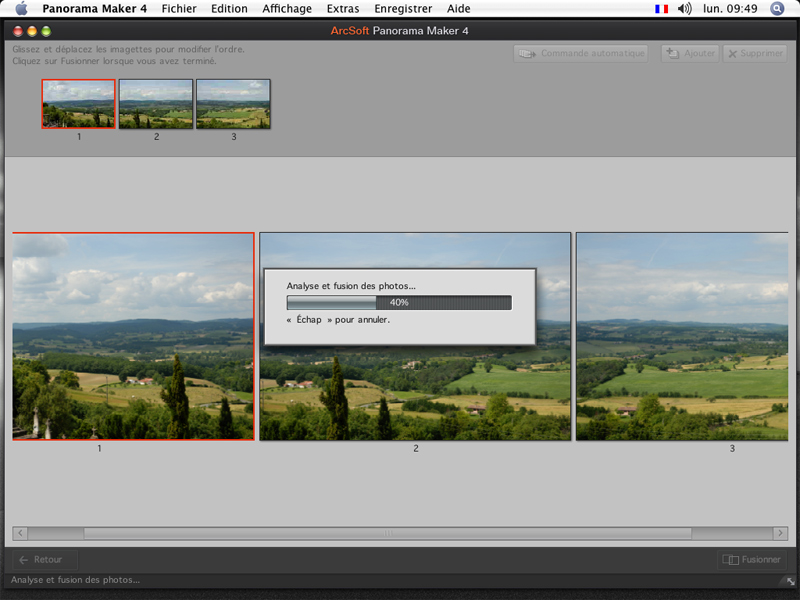Click the scrollbar right arrow
The height and width of the screenshot is (600, 800).
780,533
